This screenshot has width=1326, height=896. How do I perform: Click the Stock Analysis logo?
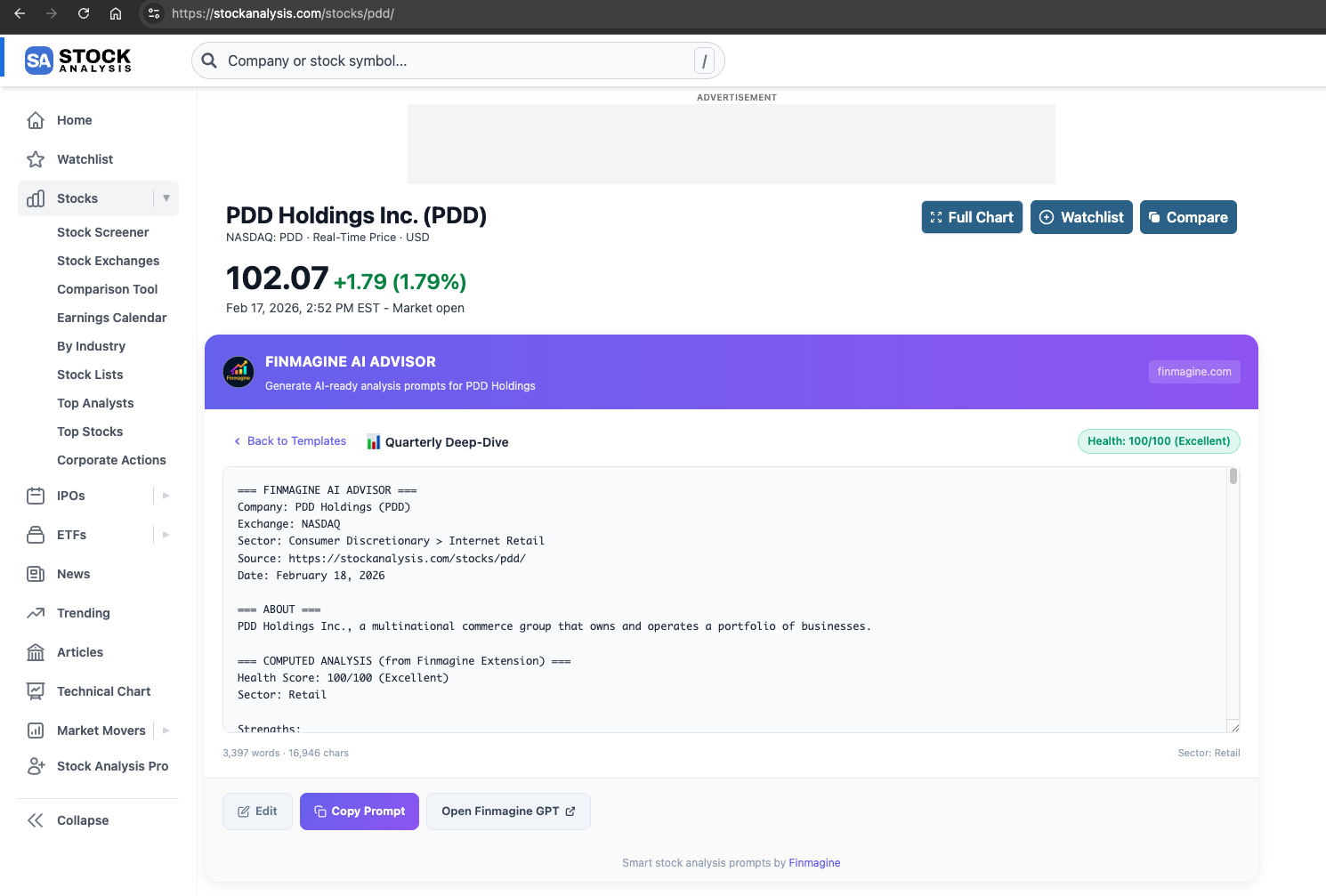(78, 61)
